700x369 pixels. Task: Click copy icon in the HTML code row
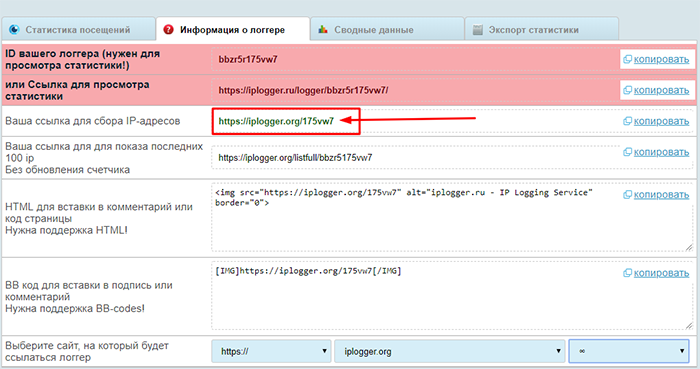click(627, 195)
